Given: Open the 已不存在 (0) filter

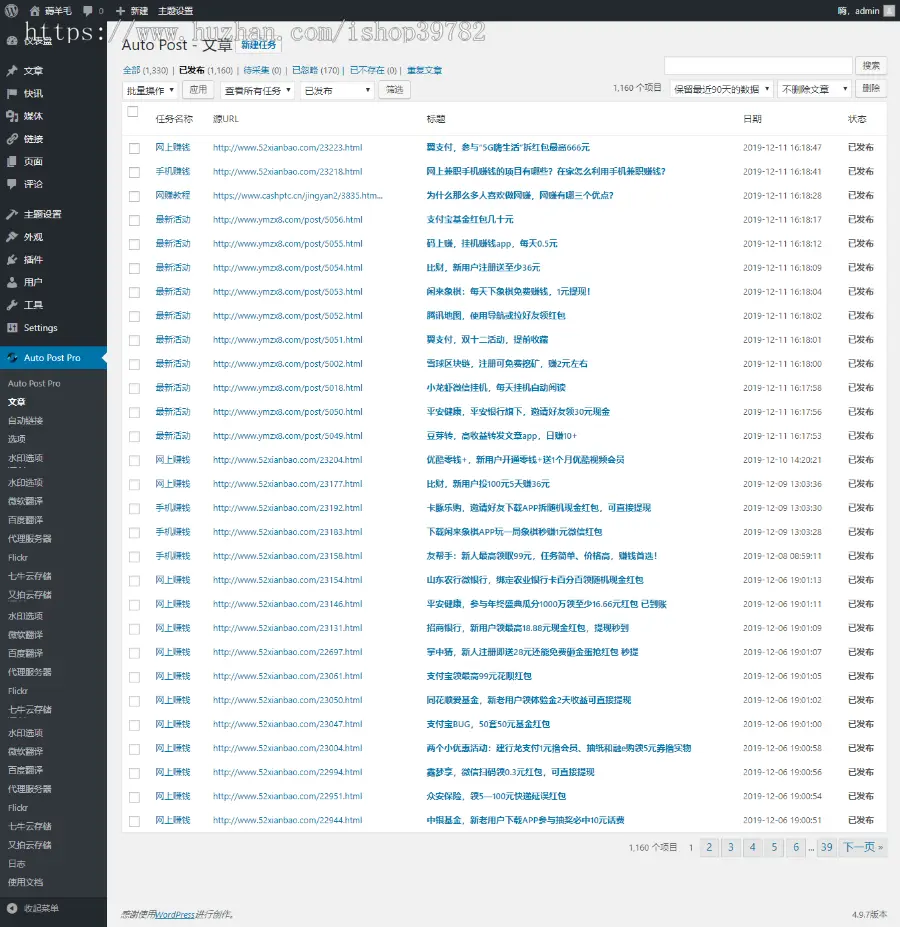Looking at the screenshot, I should (x=373, y=70).
